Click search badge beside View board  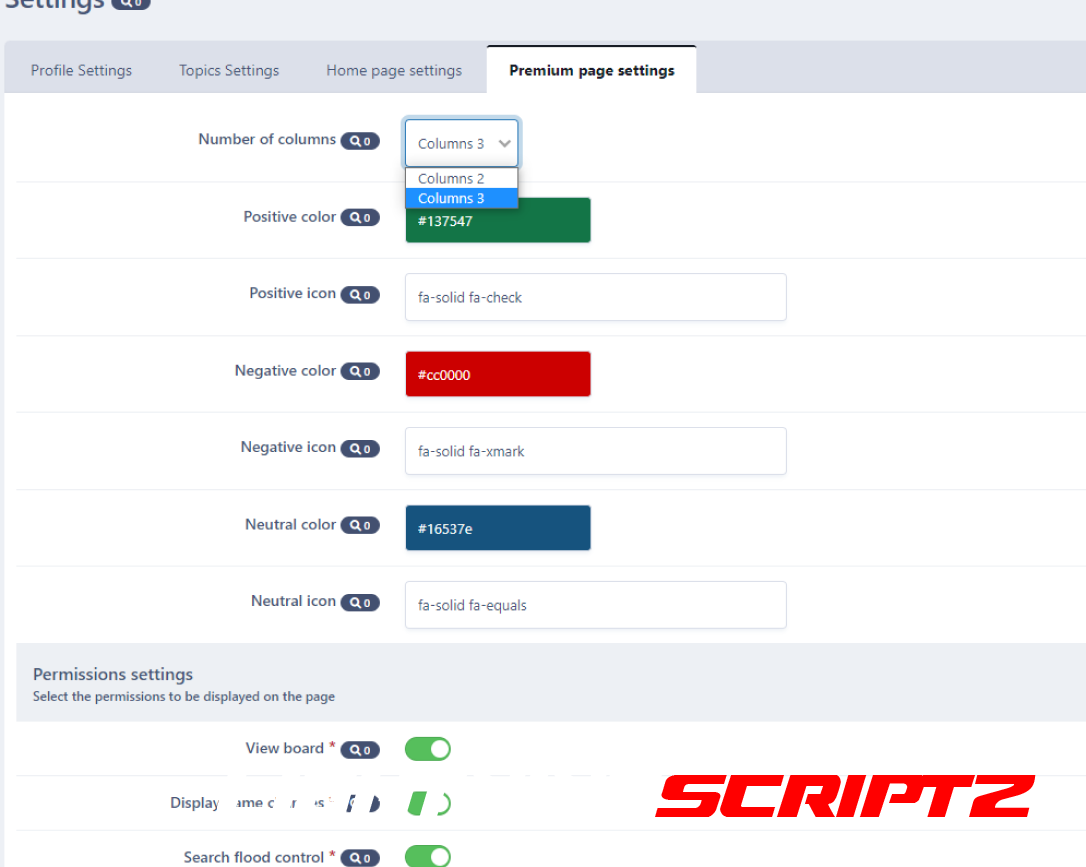tap(360, 750)
